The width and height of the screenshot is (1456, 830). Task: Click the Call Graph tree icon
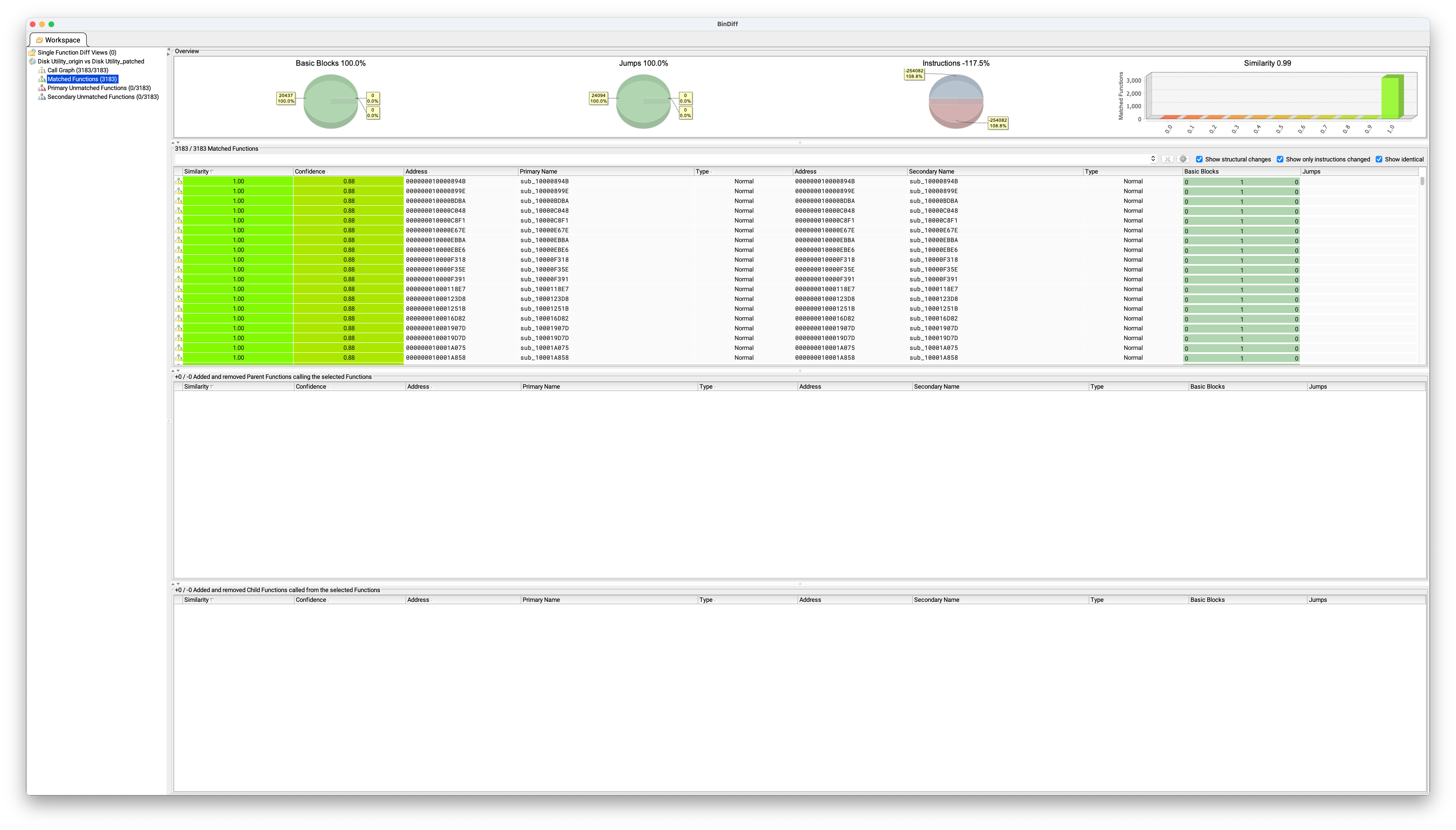(42, 71)
